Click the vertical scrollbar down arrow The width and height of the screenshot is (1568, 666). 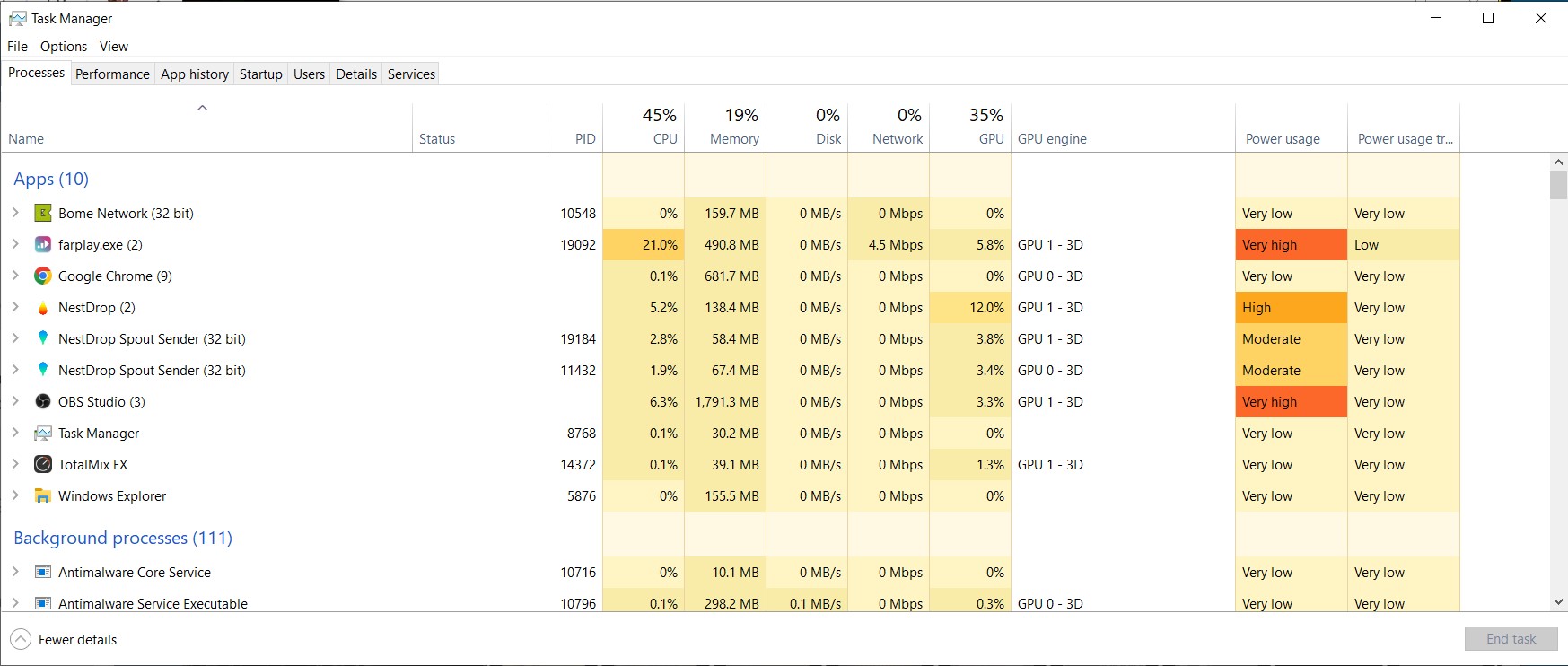1558,602
